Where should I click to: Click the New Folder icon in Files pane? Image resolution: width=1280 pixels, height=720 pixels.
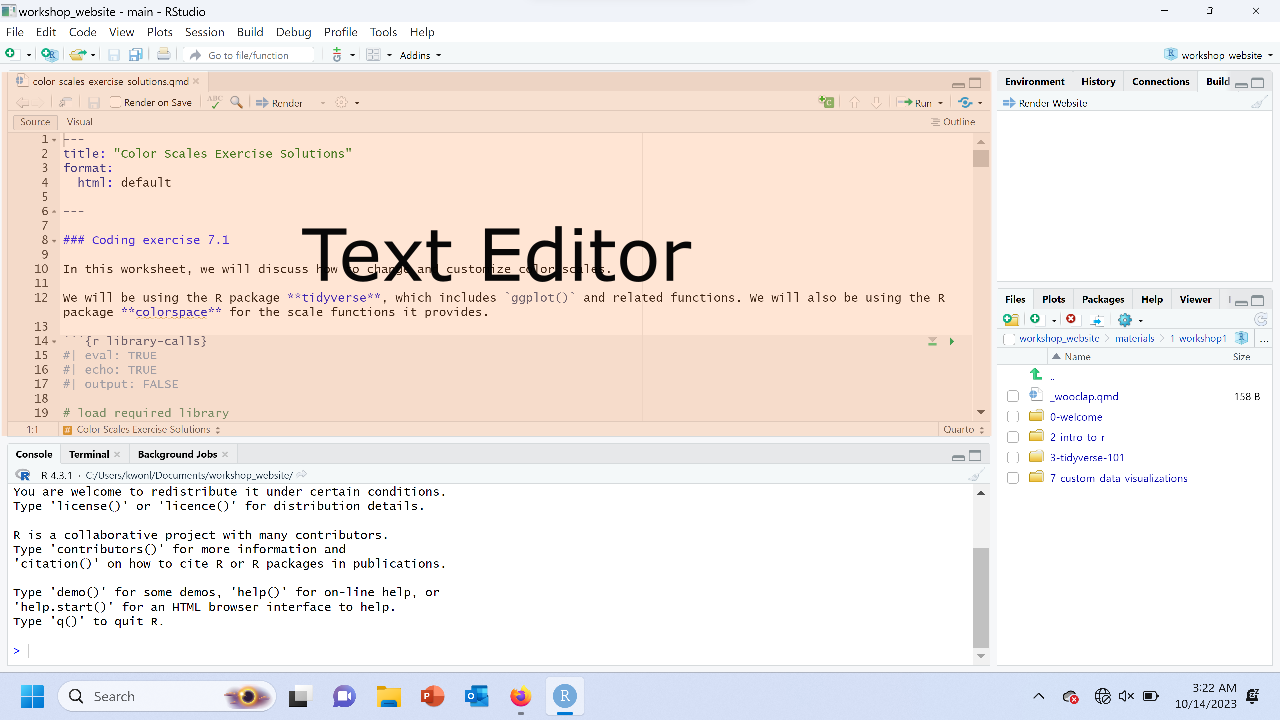tap(1011, 319)
